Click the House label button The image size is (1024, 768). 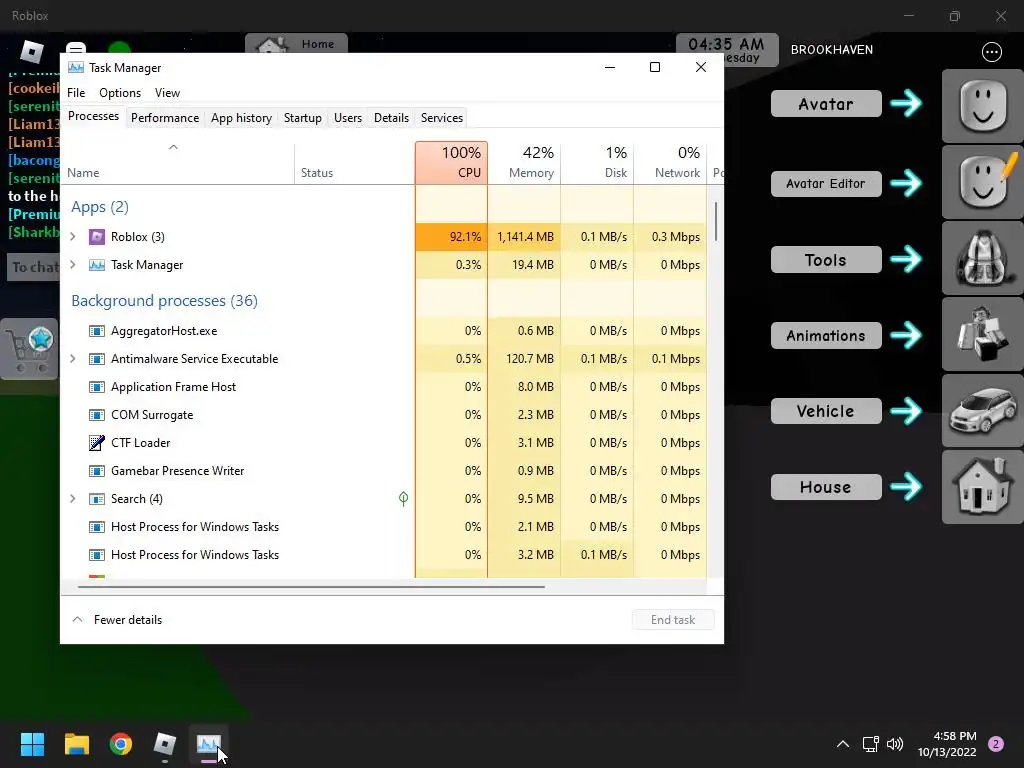click(826, 487)
